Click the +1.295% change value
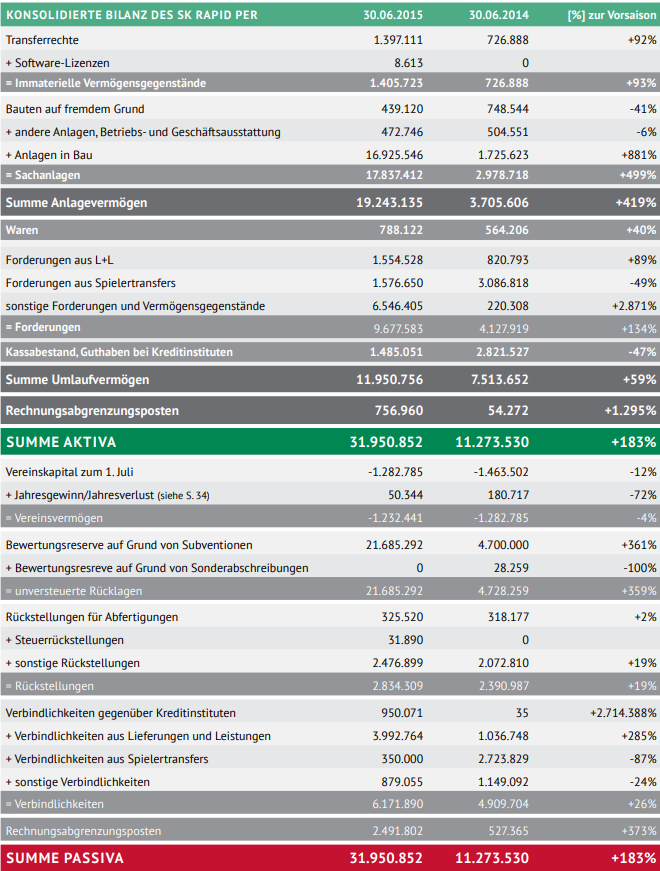 coord(631,411)
